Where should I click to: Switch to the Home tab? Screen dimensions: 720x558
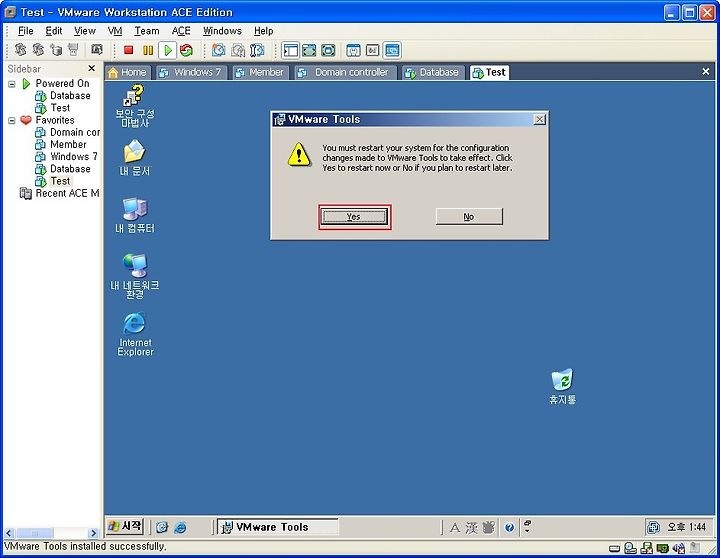pos(127,72)
